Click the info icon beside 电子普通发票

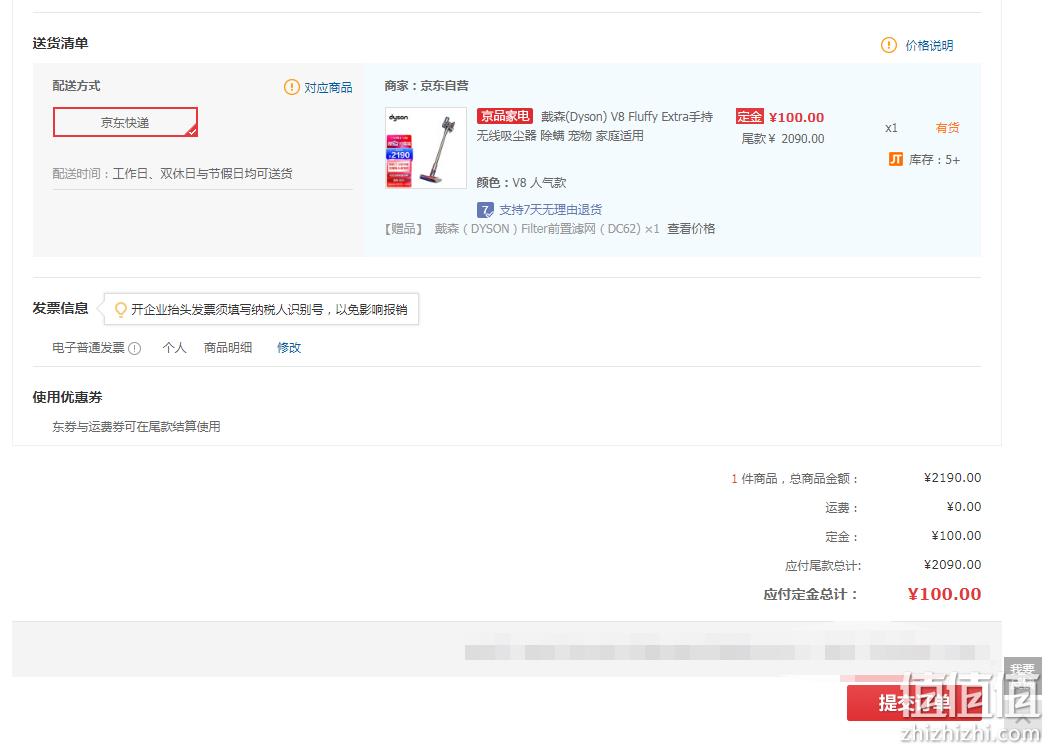click(135, 348)
